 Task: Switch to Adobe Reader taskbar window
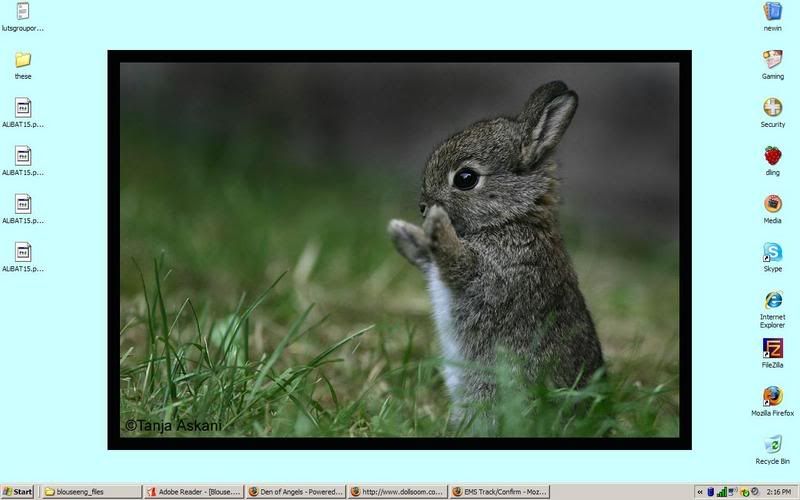click(x=192, y=492)
